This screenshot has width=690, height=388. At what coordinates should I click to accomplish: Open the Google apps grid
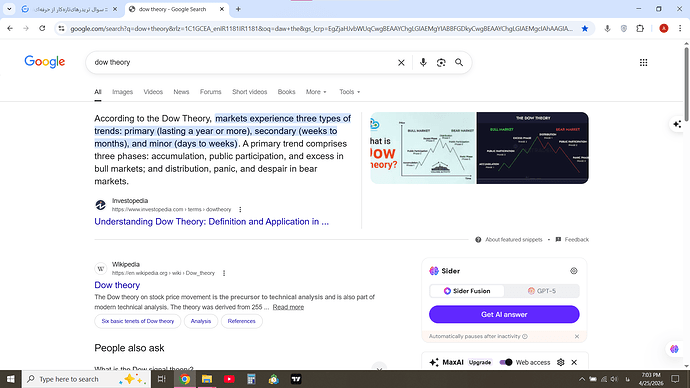point(643,62)
